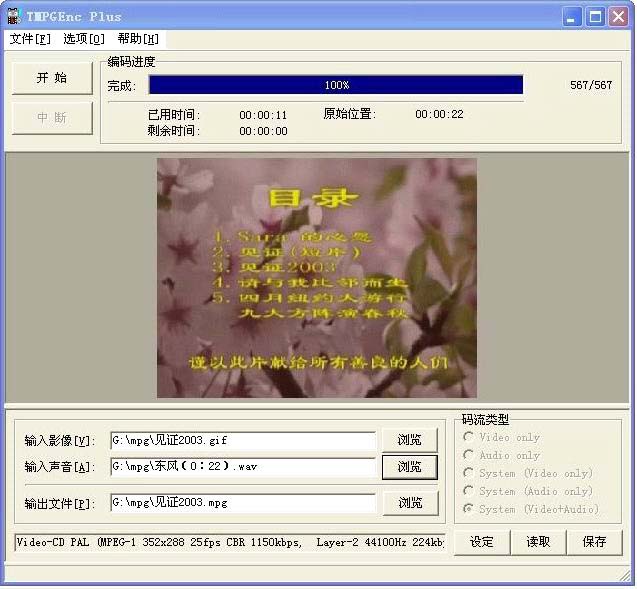The image size is (637, 589).
Task: Select the Video only stream type
Action: [x=469, y=437]
